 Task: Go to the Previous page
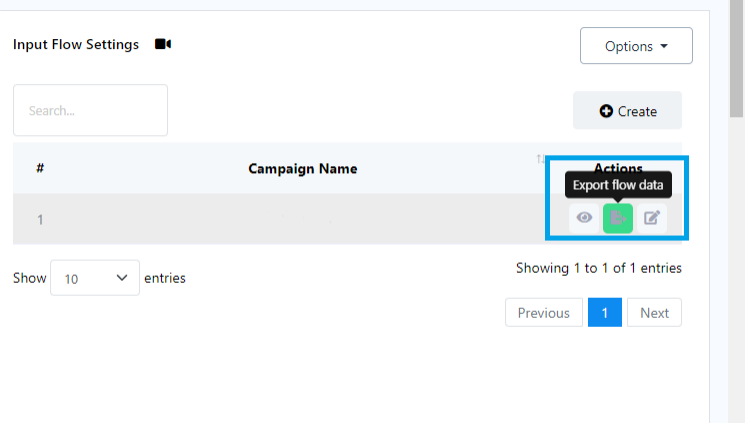pyautogui.click(x=544, y=313)
